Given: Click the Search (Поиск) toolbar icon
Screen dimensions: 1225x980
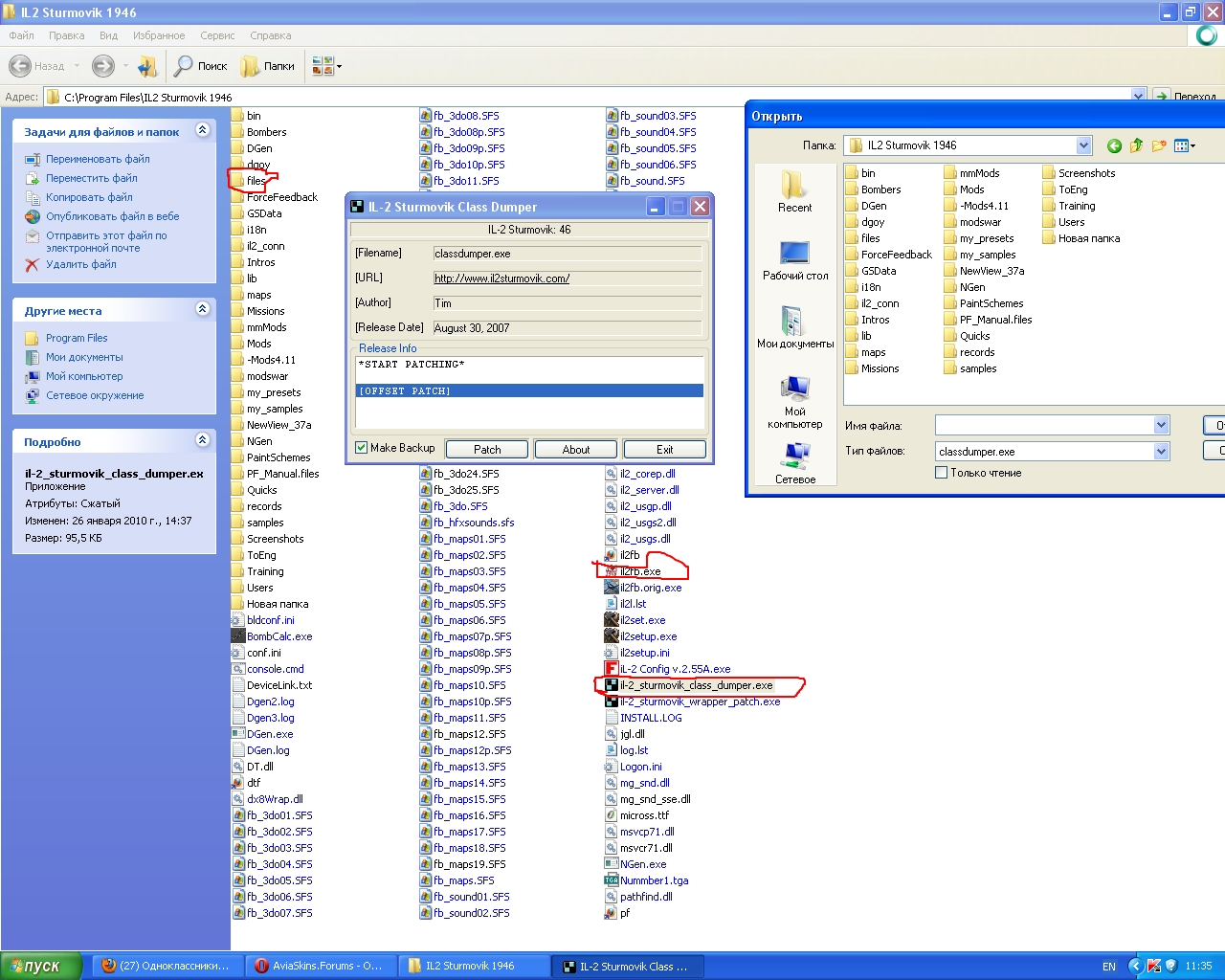Looking at the screenshot, I should coord(184,66).
